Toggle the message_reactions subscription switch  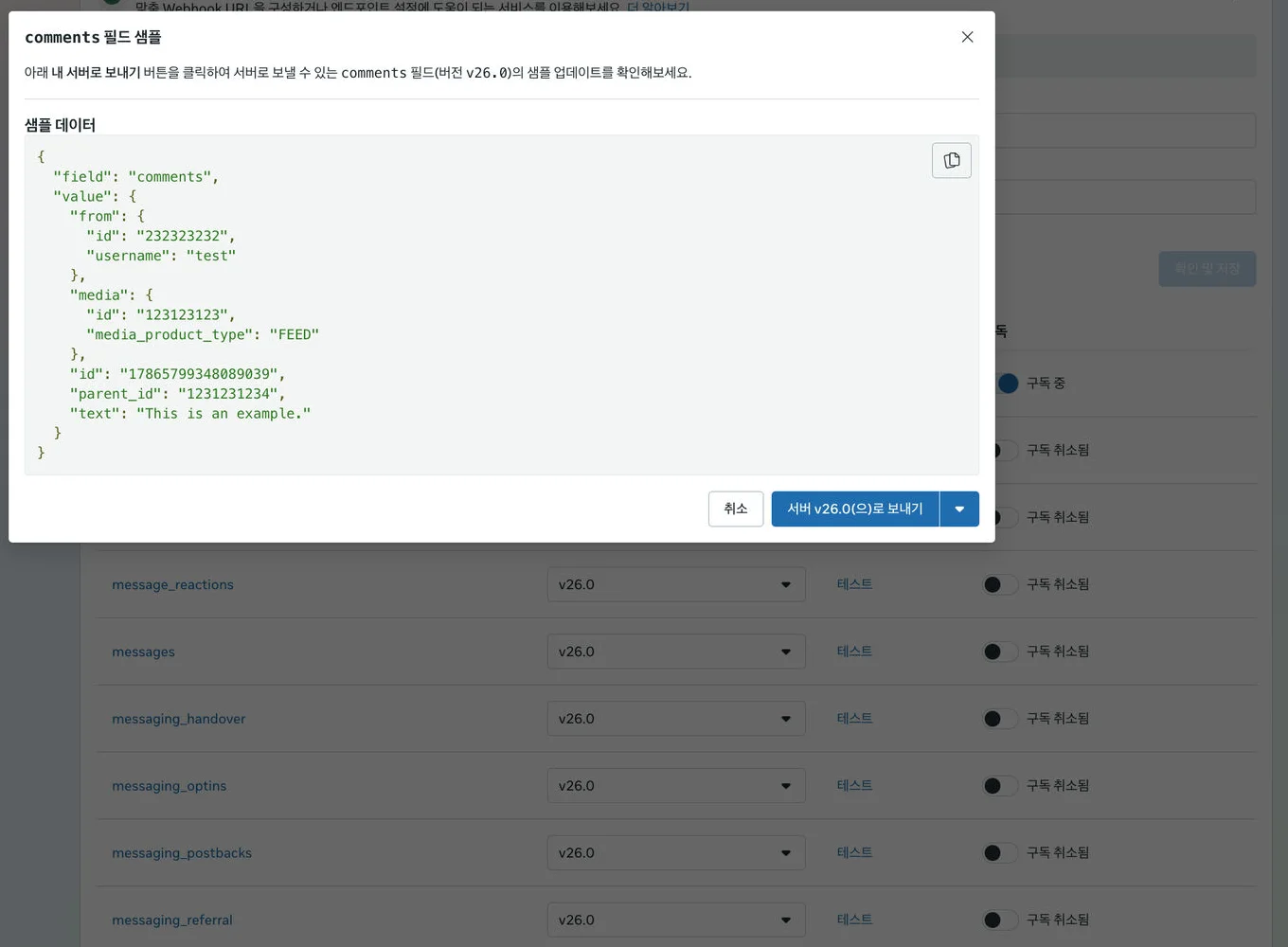point(1000,584)
